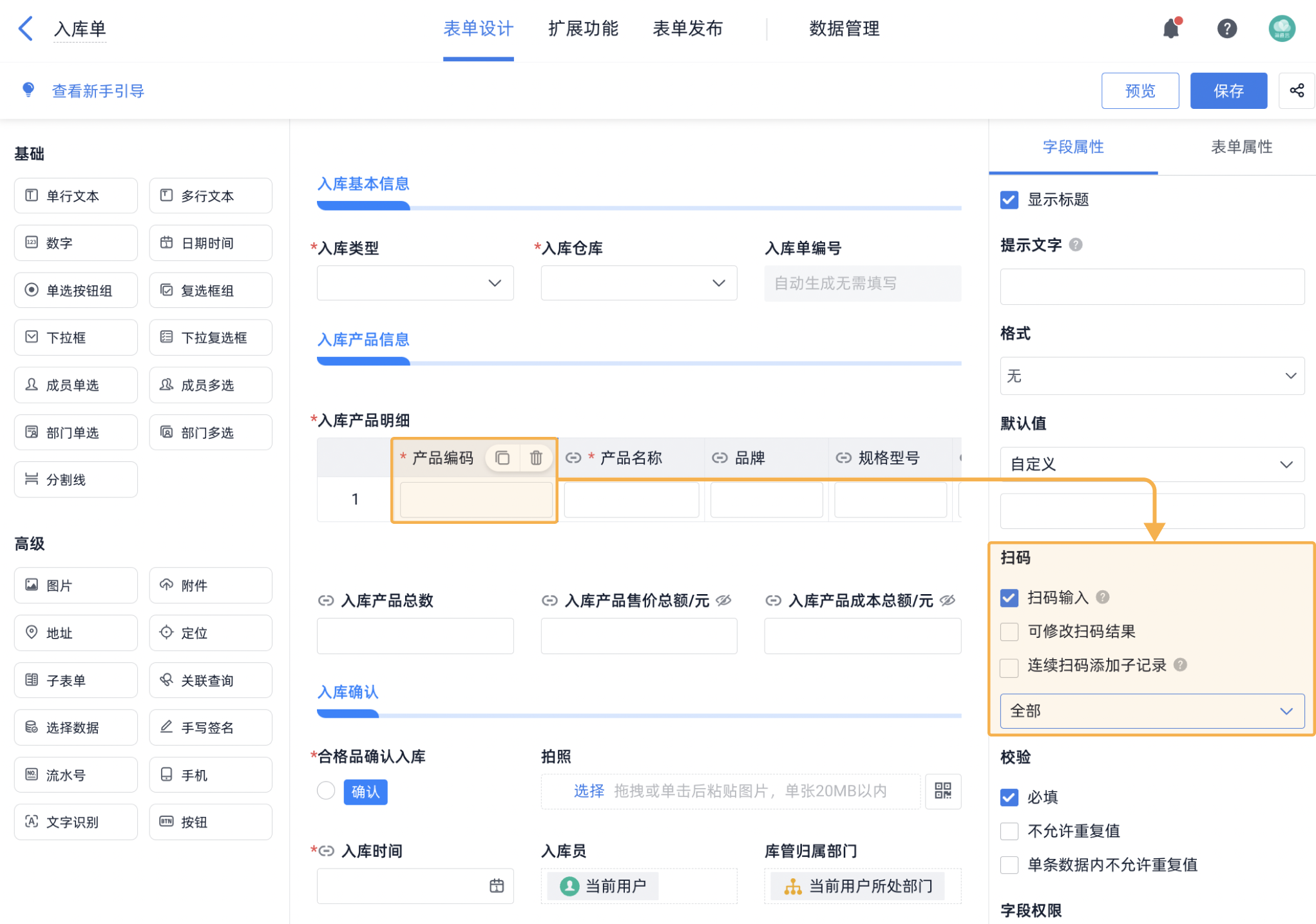The width and height of the screenshot is (1316, 924).
Task: Add a 单行文本 field from the sidebar
Action: tap(75, 195)
